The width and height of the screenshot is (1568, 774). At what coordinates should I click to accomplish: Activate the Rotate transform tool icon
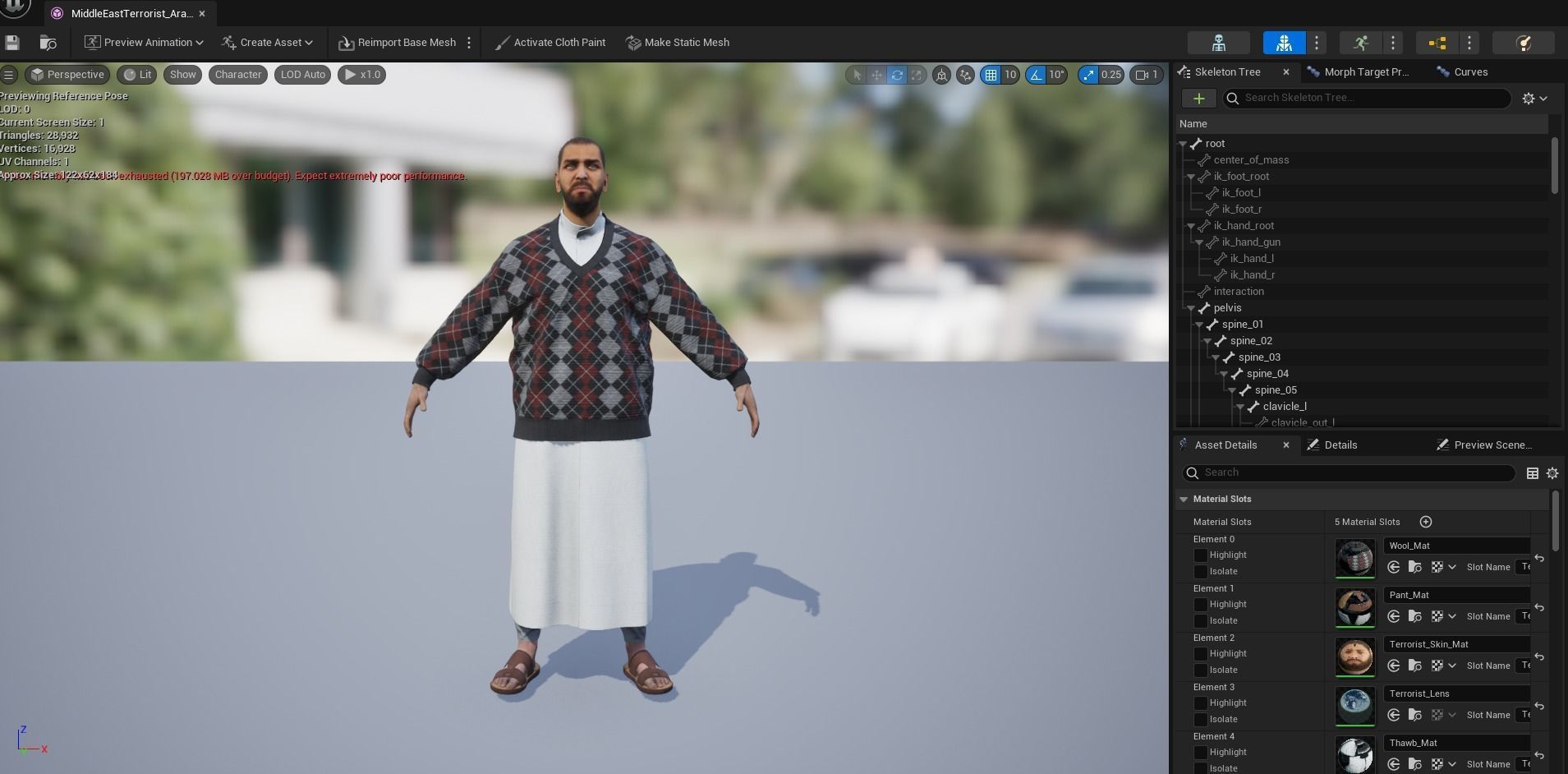pos(897,75)
